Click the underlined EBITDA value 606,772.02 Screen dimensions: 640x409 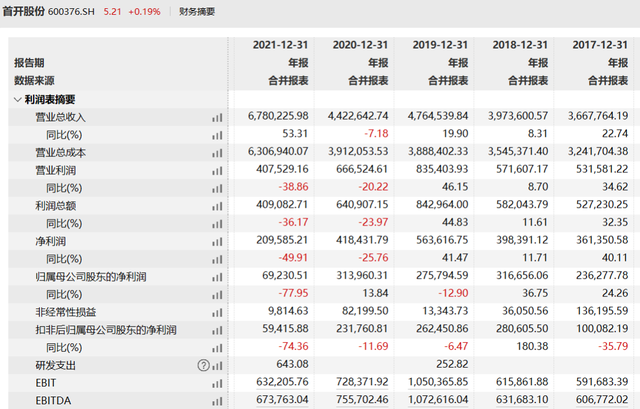click(x=602, y=400)
